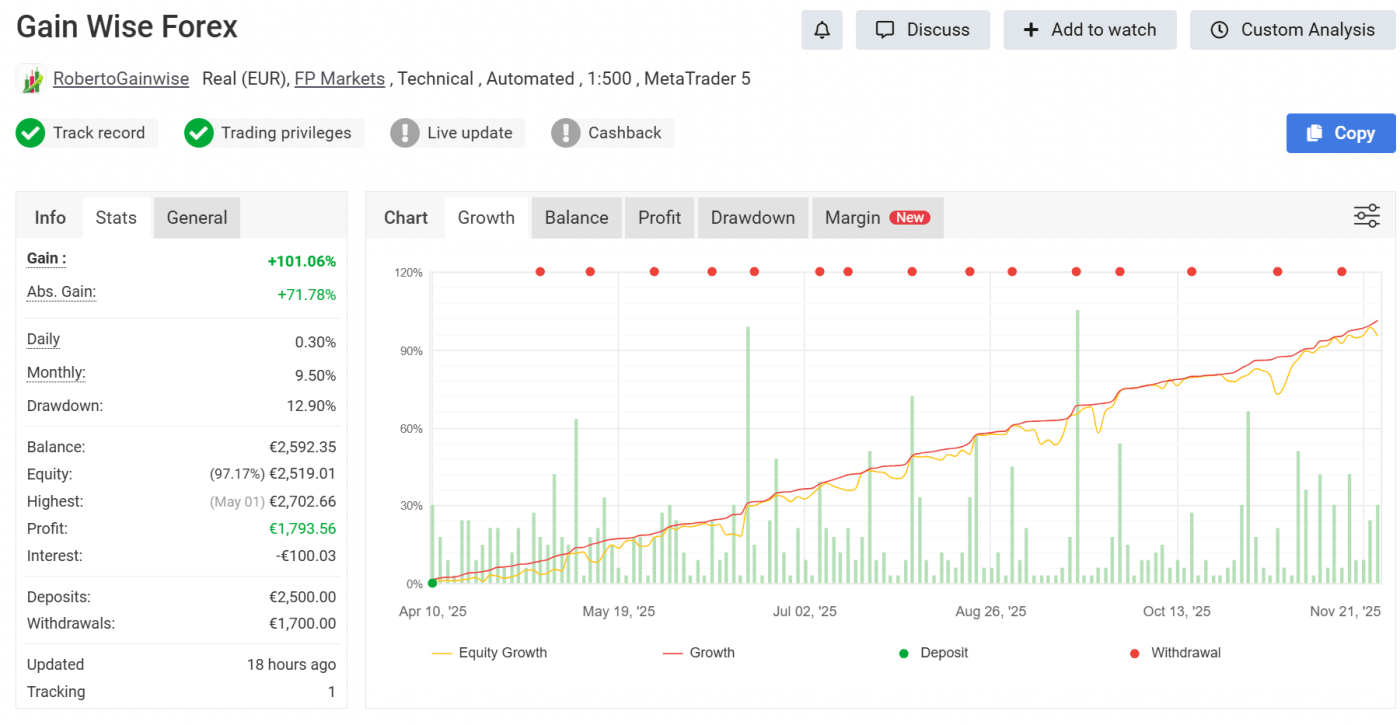Toggle Equity Growth series in legend
1400x725 pixels.
click(x=490, y=653)
